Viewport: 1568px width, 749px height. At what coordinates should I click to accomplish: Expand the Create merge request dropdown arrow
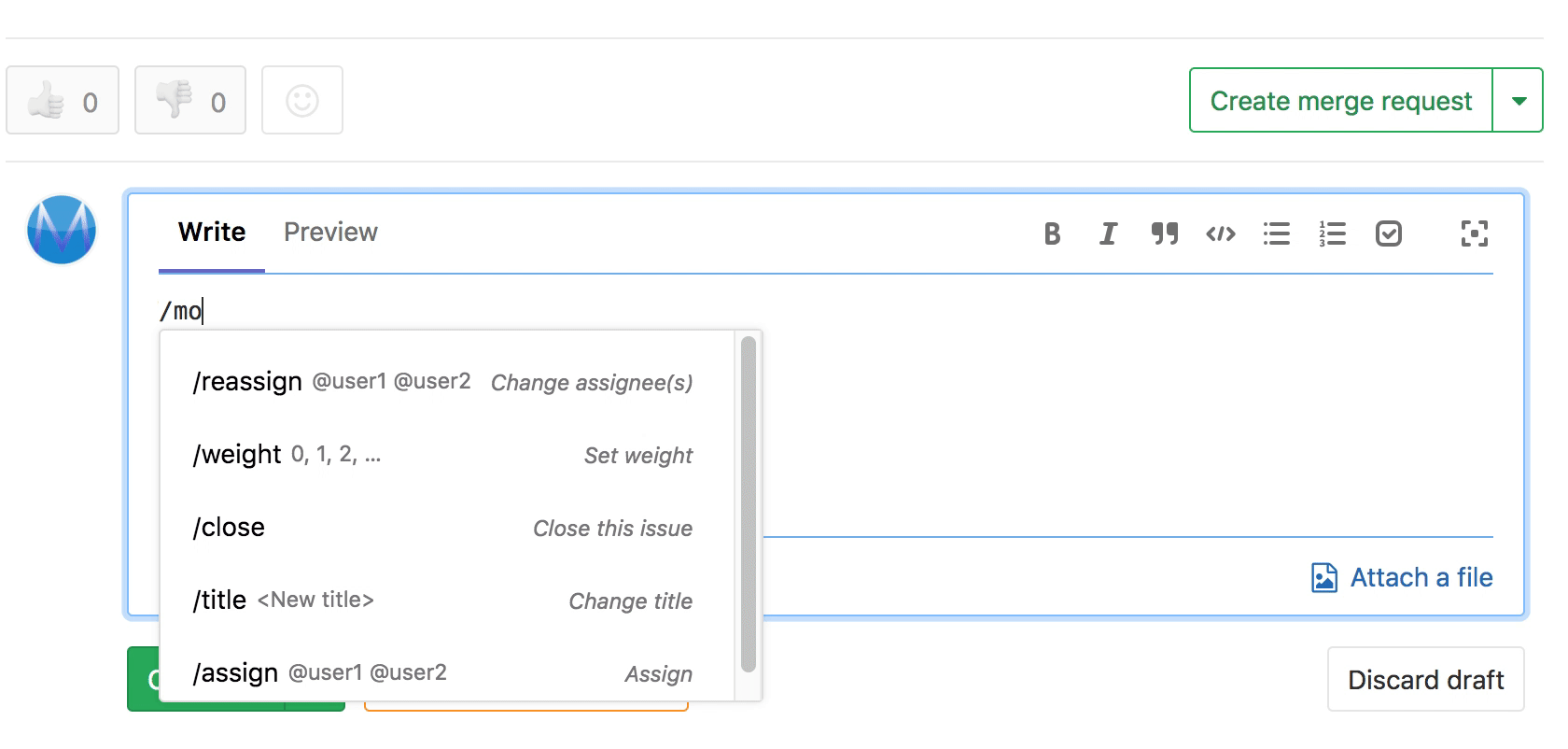pos(1519,101)
